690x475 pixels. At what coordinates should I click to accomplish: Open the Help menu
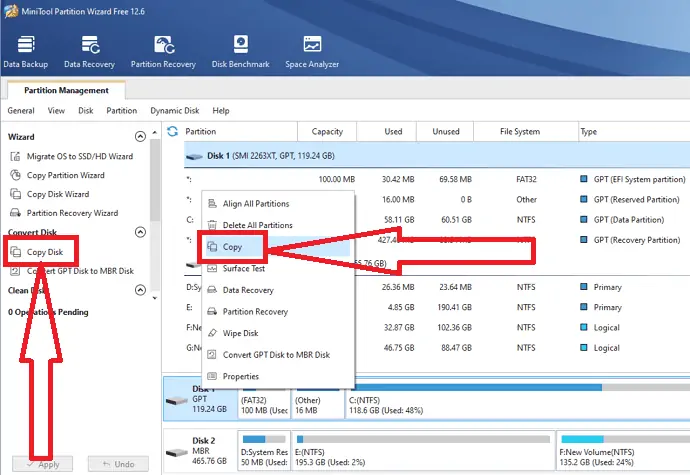220,110
